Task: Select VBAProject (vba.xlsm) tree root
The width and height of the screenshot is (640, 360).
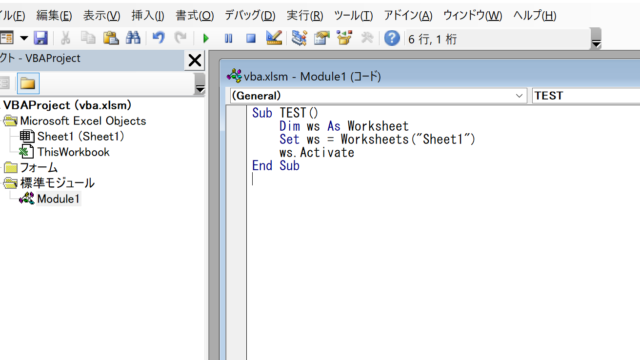Action: 67,105
